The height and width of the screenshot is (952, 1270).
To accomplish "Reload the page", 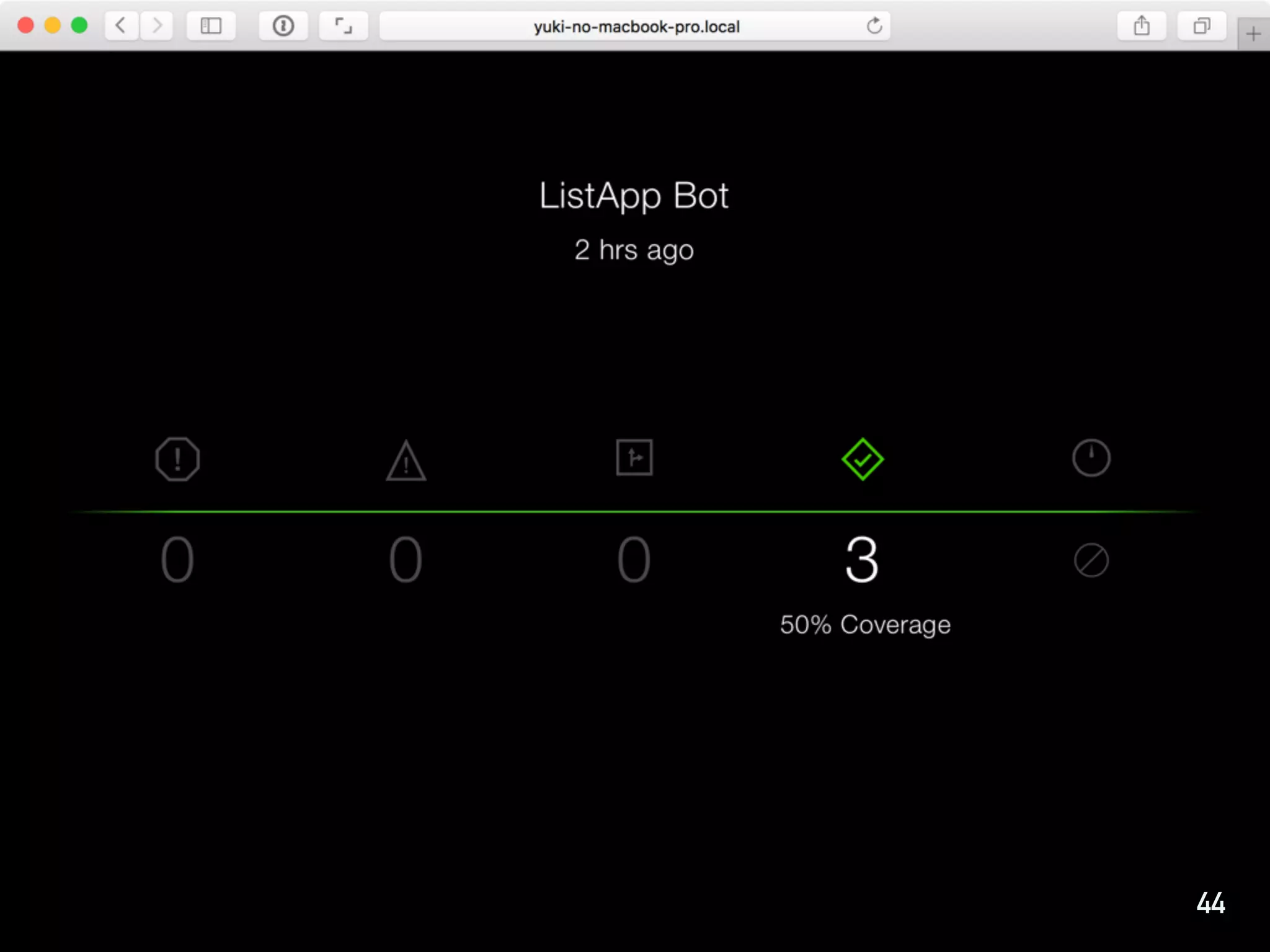I will click(x=874, y=26).
